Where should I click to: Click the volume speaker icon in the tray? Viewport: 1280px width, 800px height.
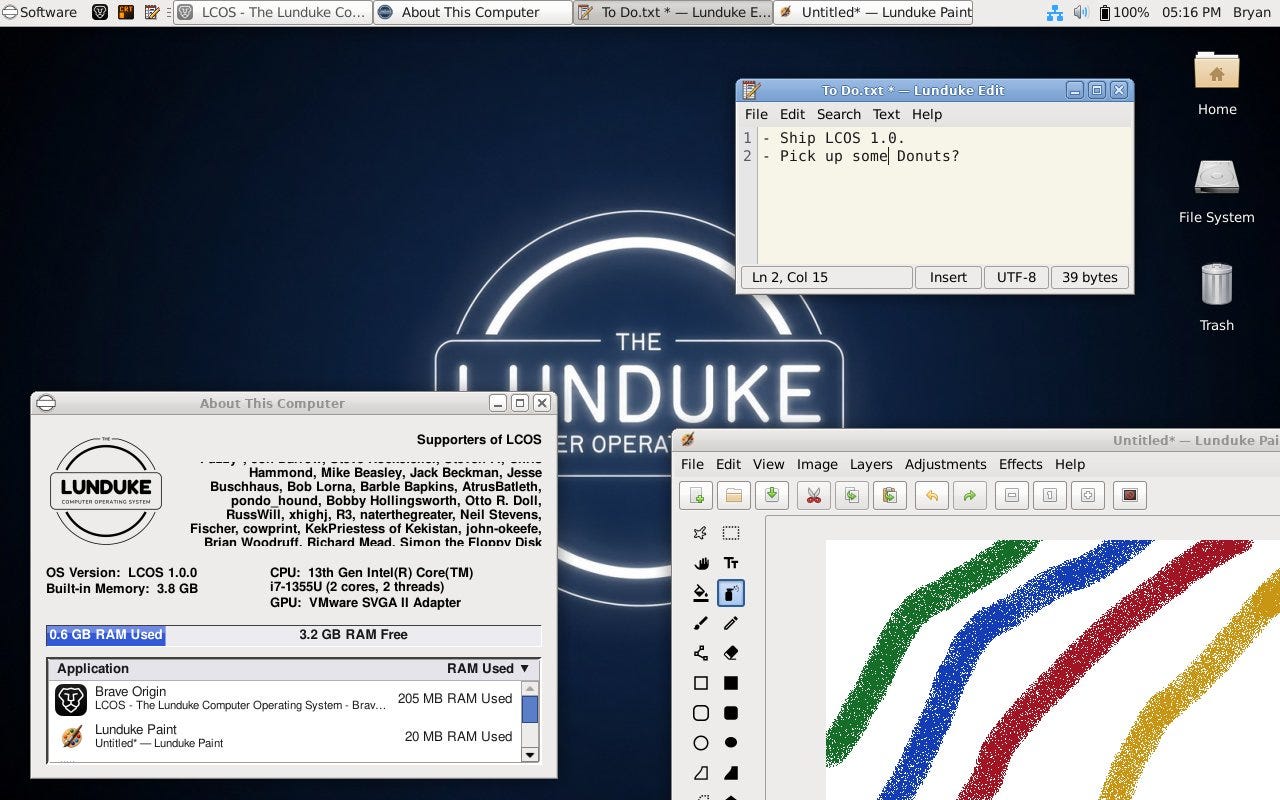pyautogui.click(x=1081, y=12)
